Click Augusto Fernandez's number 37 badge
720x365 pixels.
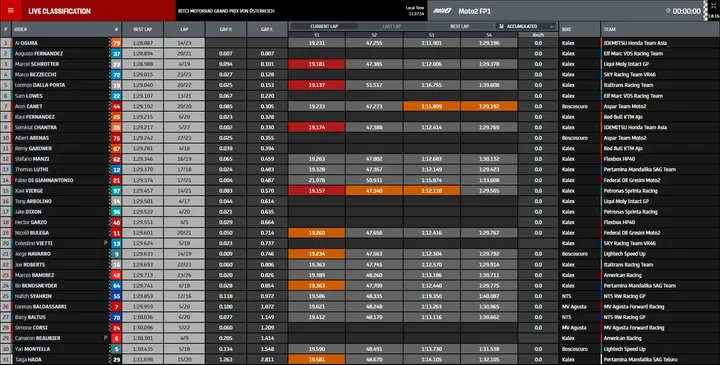116,53
